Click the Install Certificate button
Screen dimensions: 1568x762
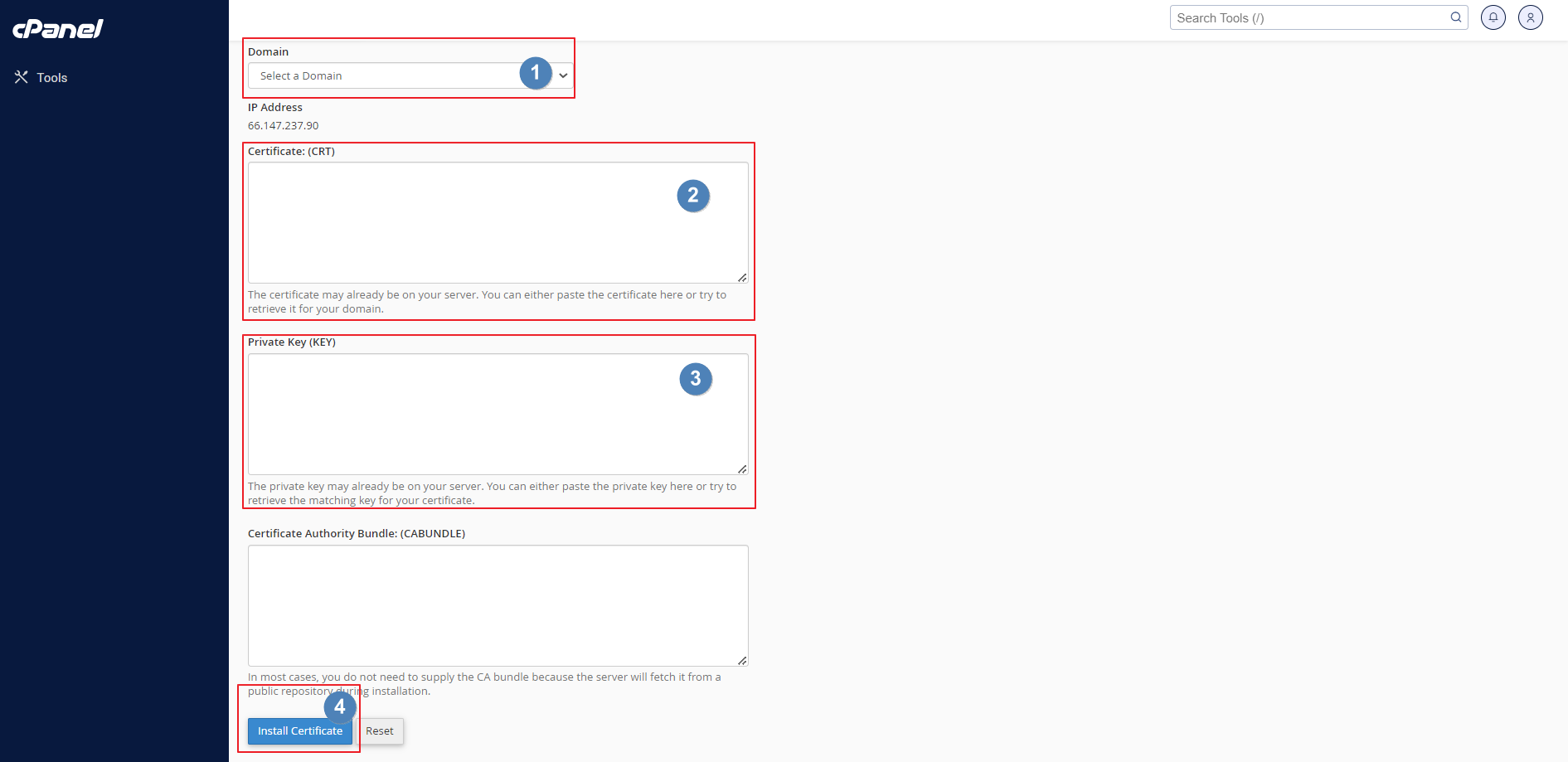[300, 730]
